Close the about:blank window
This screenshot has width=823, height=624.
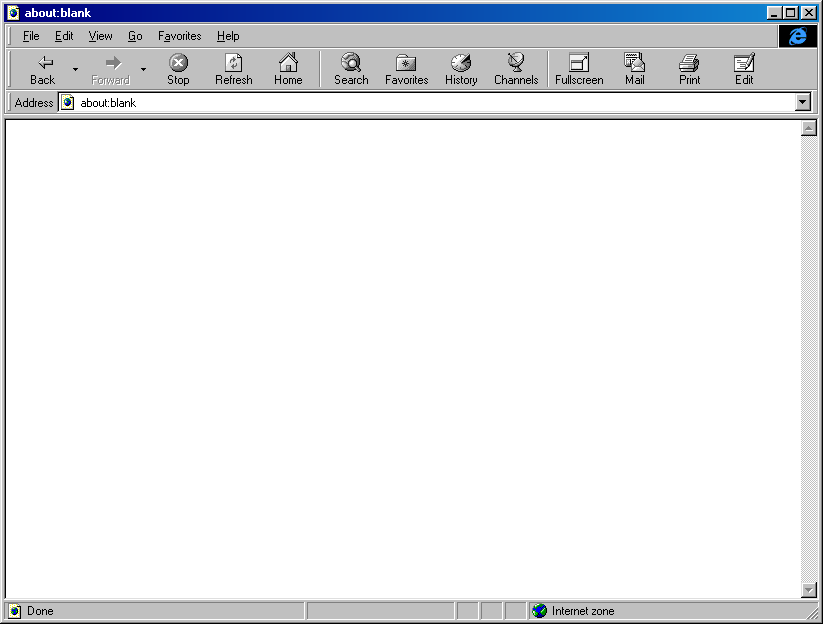(809, 13)
